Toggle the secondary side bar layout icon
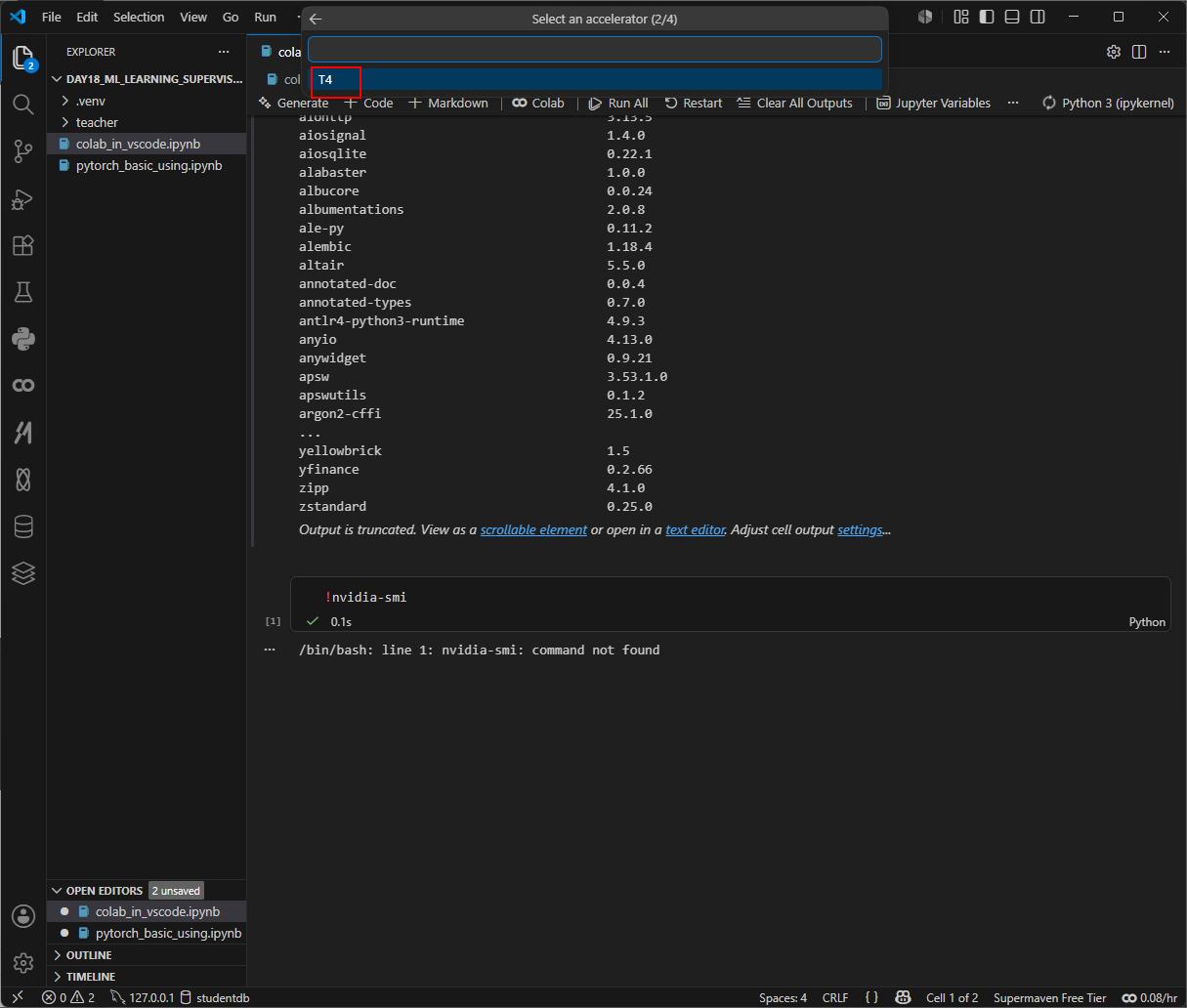This screenshot has width=1187, height=1008. 1038,17
